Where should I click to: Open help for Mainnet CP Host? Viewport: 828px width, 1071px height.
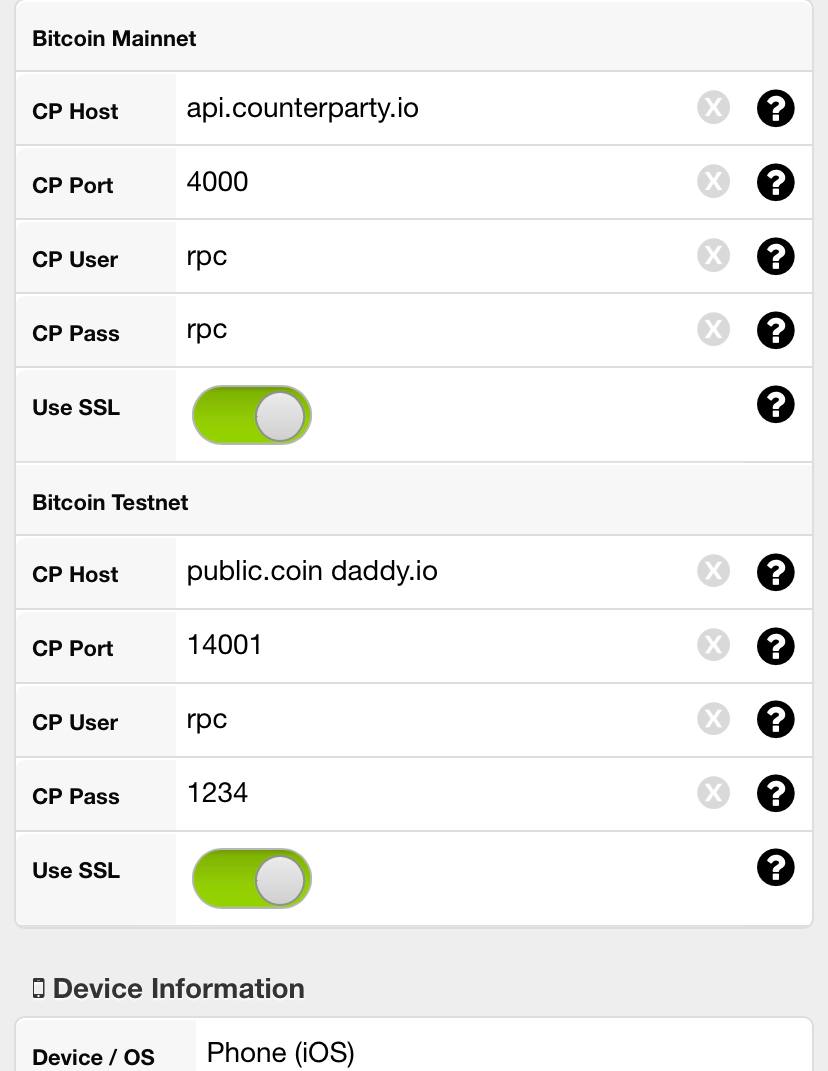(x=775, y=108)
